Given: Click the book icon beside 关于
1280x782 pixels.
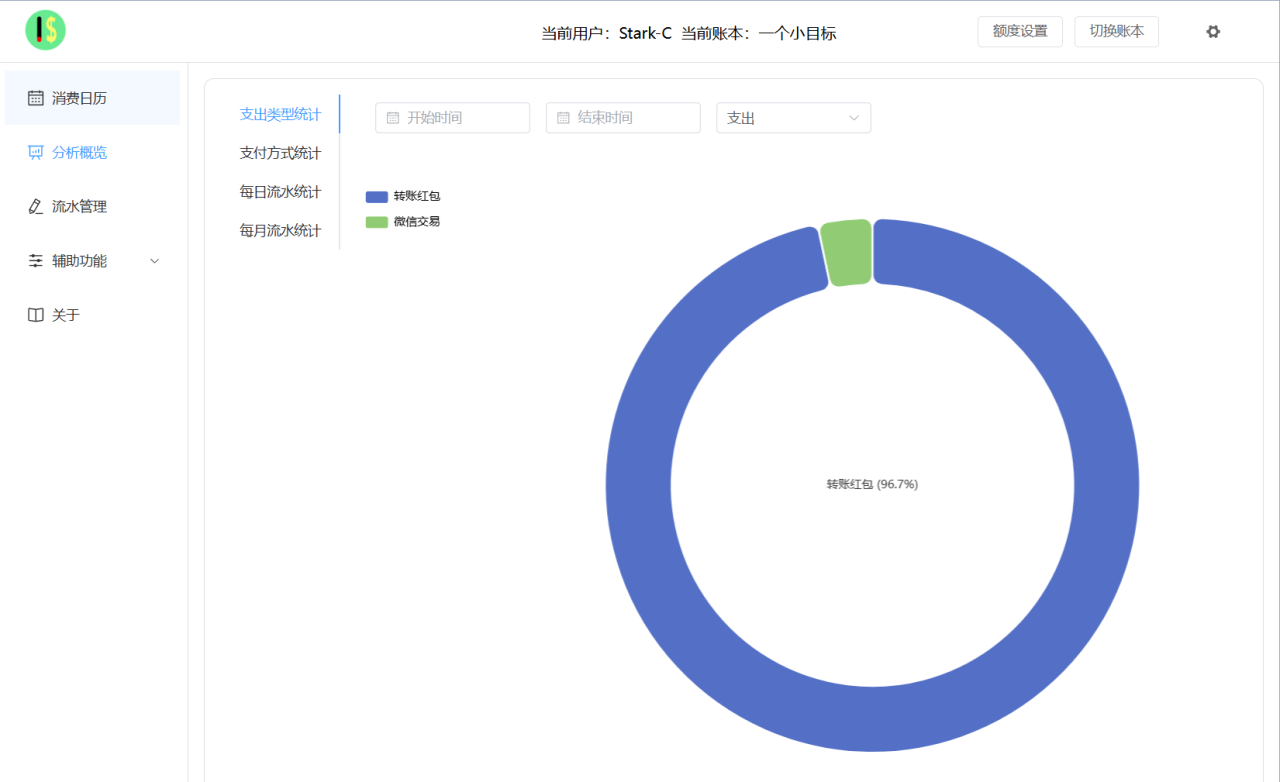Looking at the screenshot, I should point(36,315).
